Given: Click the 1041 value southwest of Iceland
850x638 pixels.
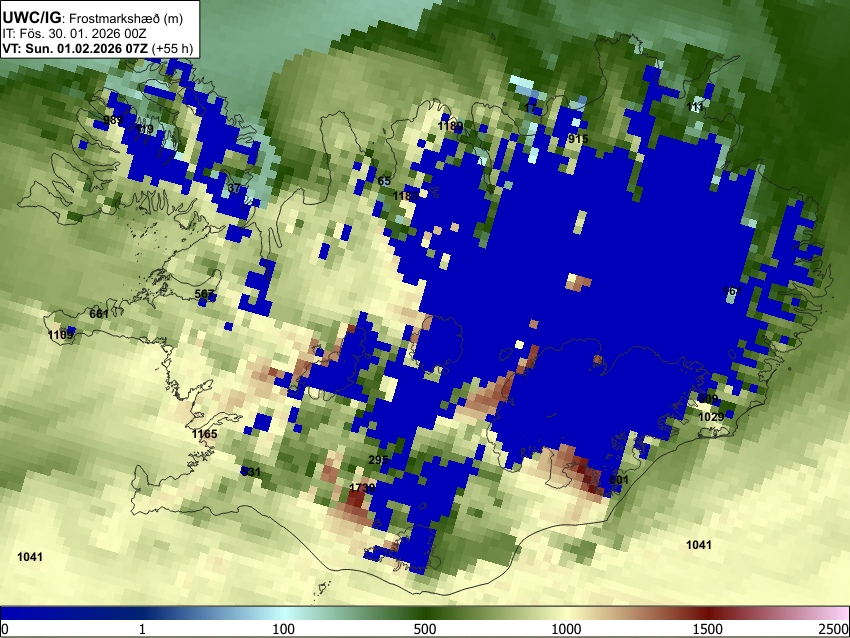Looking at the screenshot, I should (x=30, y=557).
